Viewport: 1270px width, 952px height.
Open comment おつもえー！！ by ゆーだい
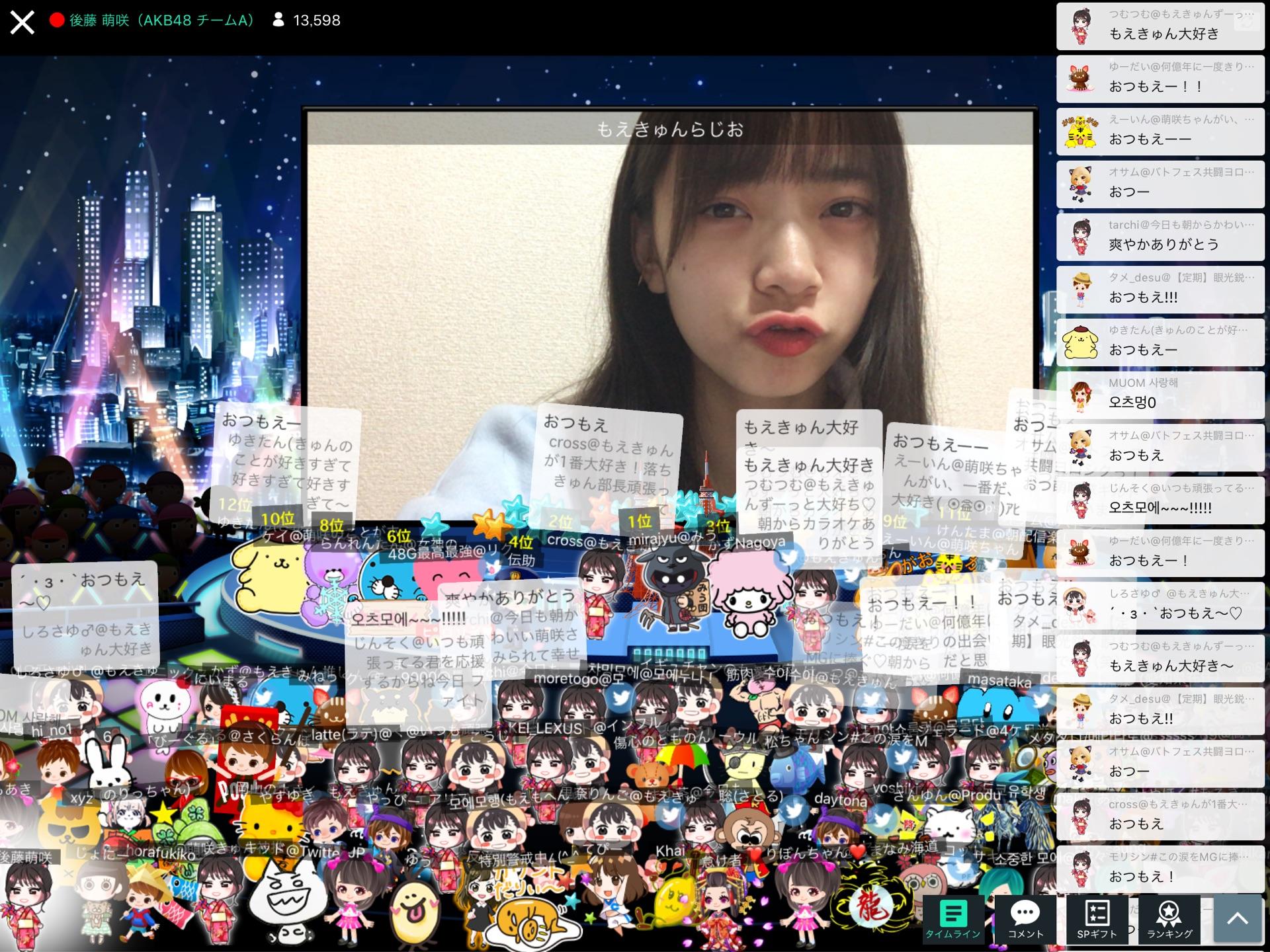[1160, 79]
